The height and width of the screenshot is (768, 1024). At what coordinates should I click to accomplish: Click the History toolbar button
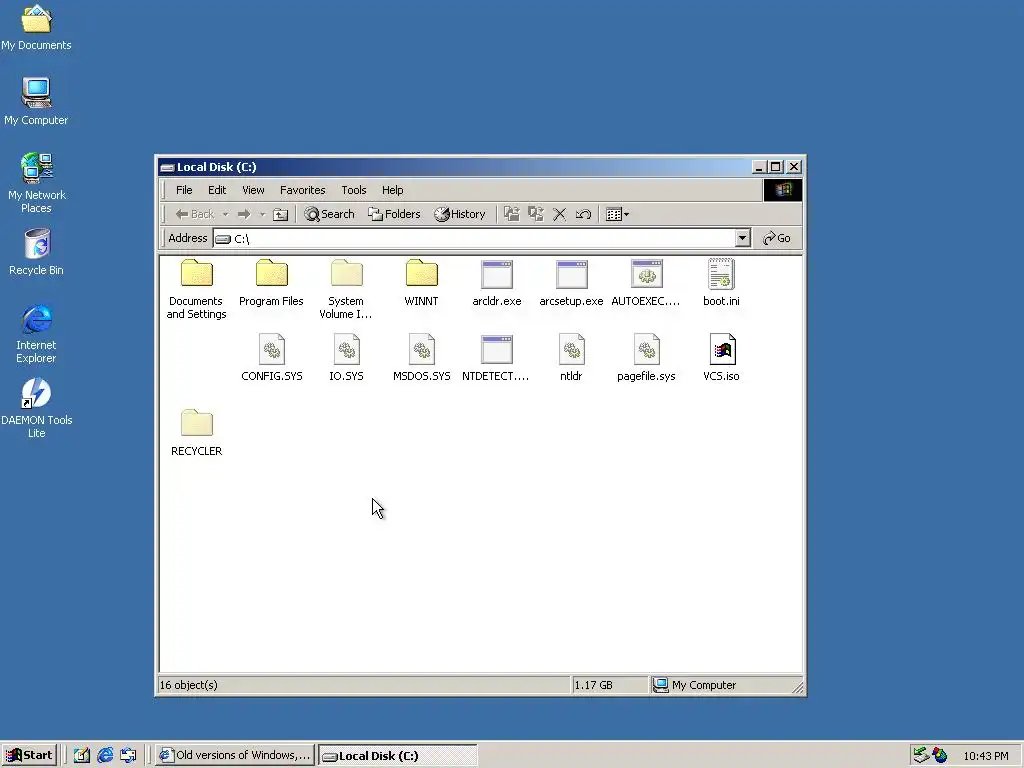click(460, 214)
